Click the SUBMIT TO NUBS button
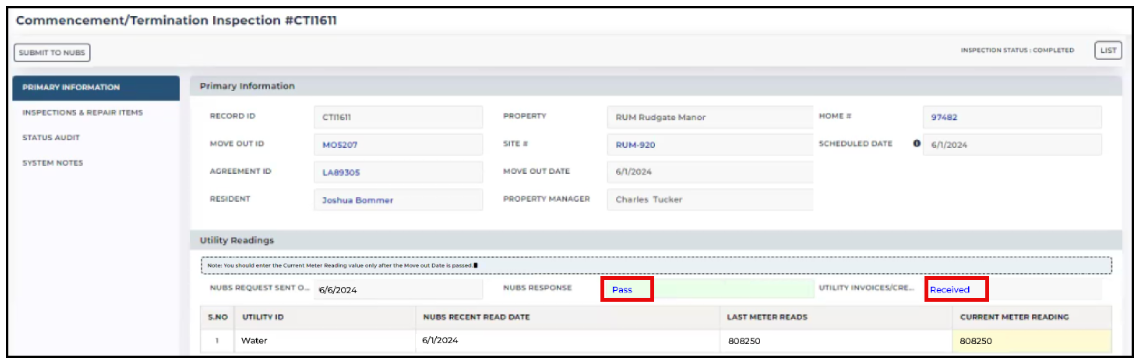 pos(52,52)
